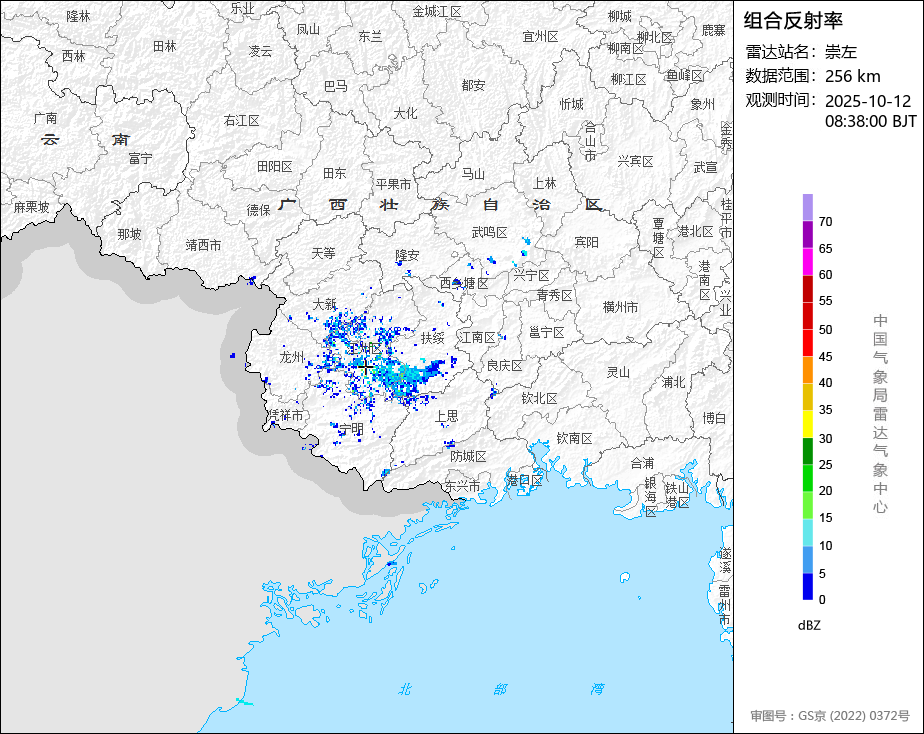
Task: Click the 兴宾区 map label
Action: coord(635,161)
